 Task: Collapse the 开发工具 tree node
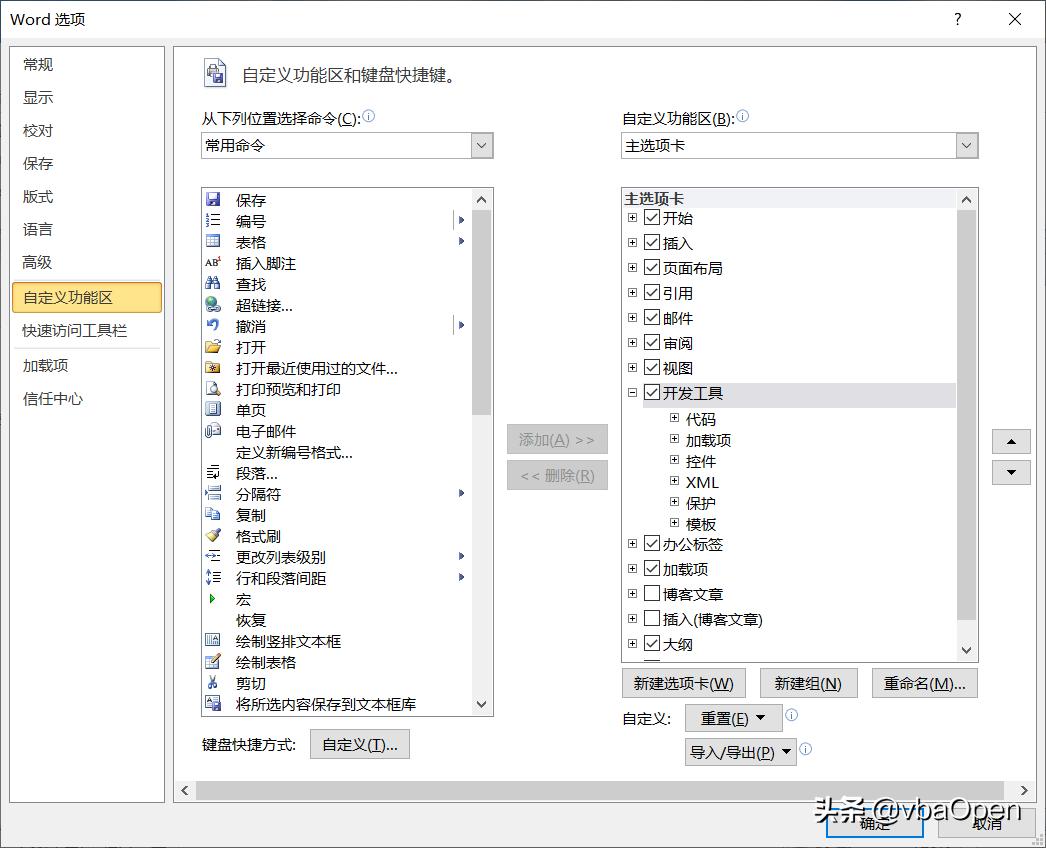[x=635, y=393]
